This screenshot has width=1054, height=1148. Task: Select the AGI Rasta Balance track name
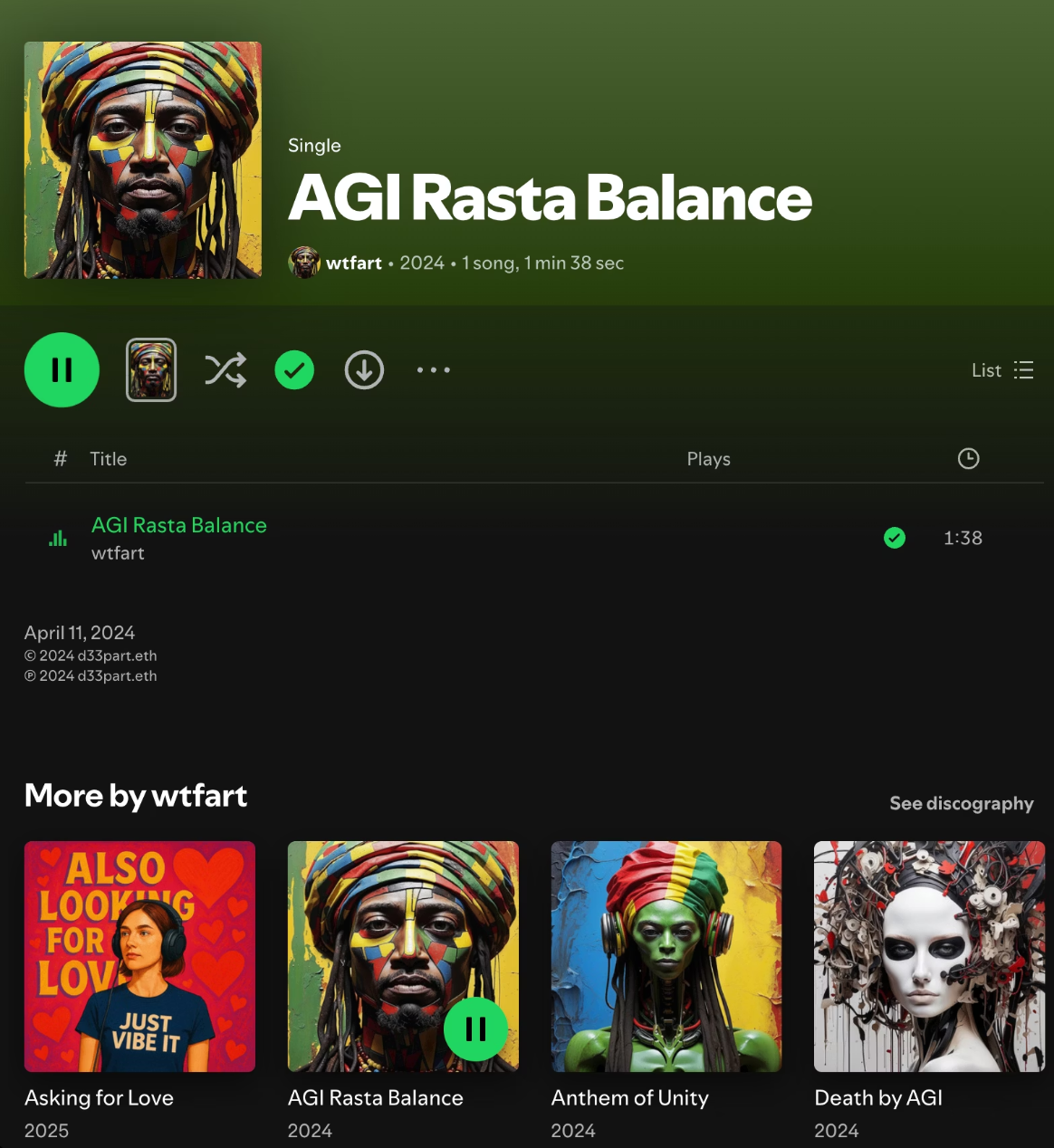click(178, 525)
